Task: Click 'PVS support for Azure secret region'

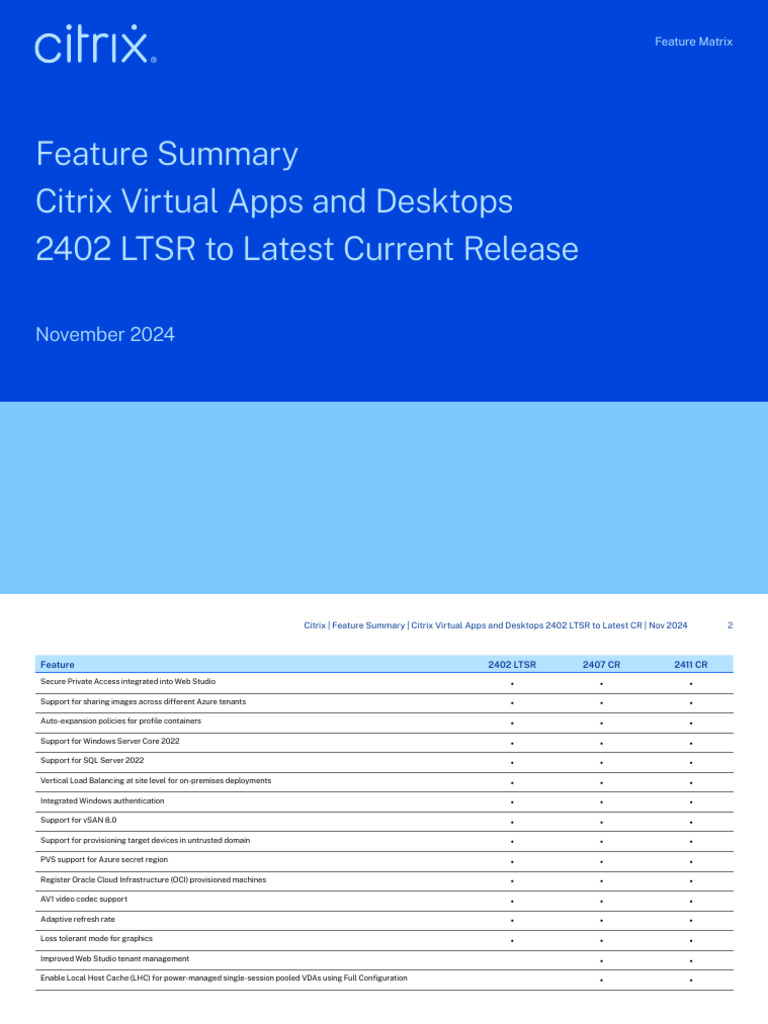Action: click(104, 859)
